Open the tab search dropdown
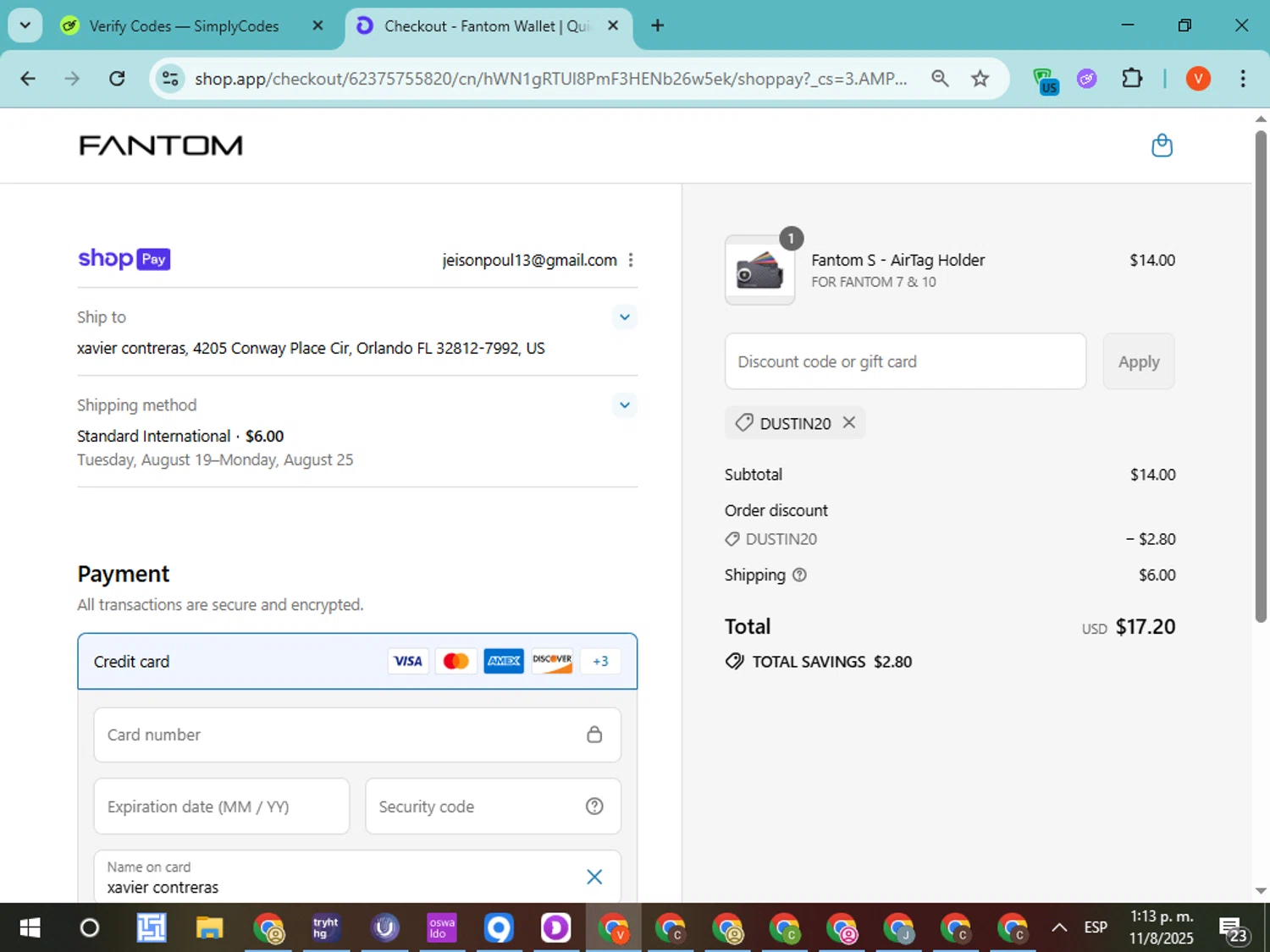 (x=25, y=25)
